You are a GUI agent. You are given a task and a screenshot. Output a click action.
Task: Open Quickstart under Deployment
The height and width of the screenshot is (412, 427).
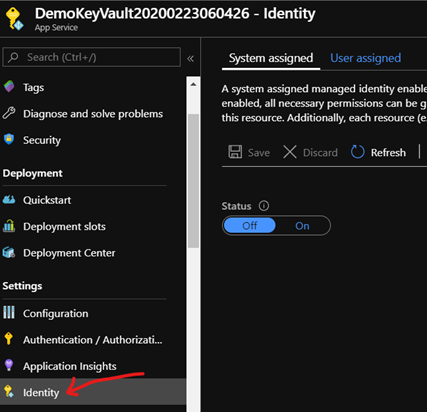[47, 200]
